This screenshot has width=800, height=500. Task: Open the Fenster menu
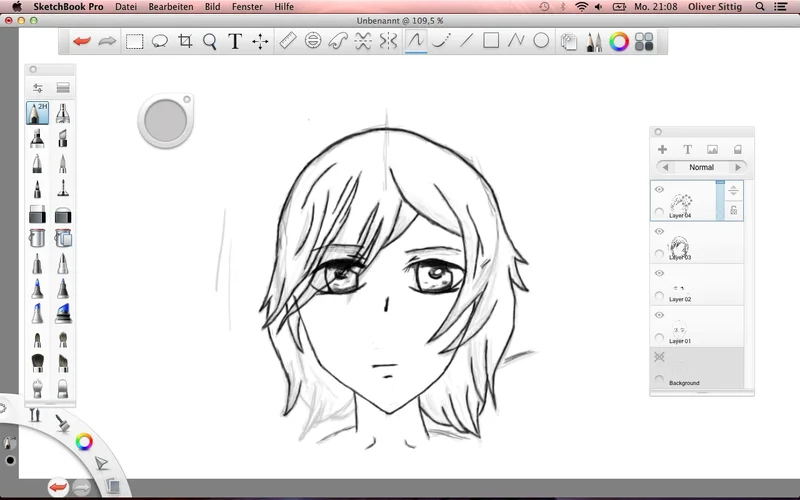coord(247,7)
